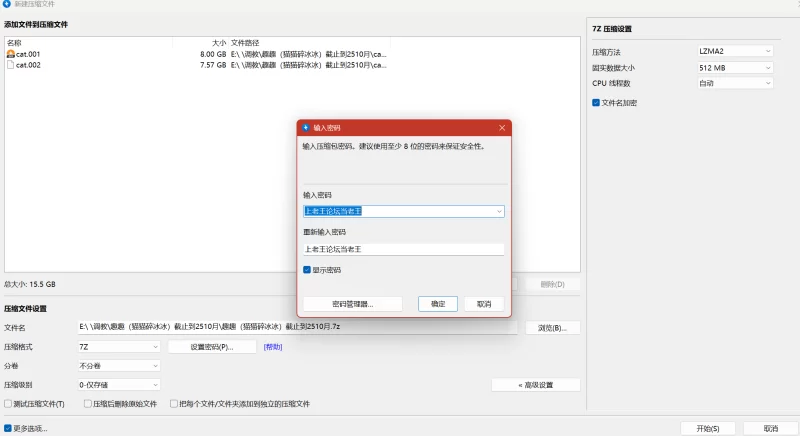The image size is (800, 436).
Task: Open the 帮助 link
Action: (x=273, y=347)
